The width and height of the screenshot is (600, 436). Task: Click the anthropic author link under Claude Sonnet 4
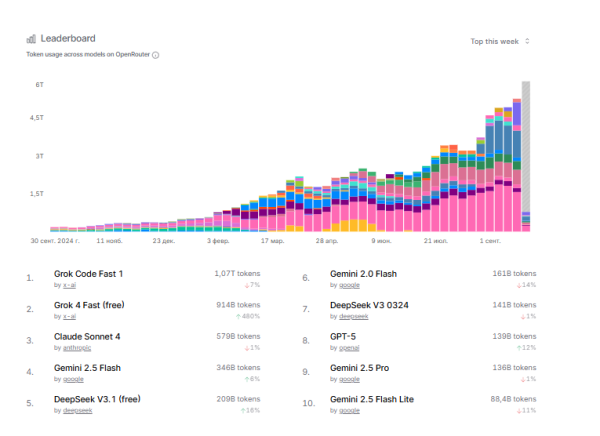click(x=77, y=349)
